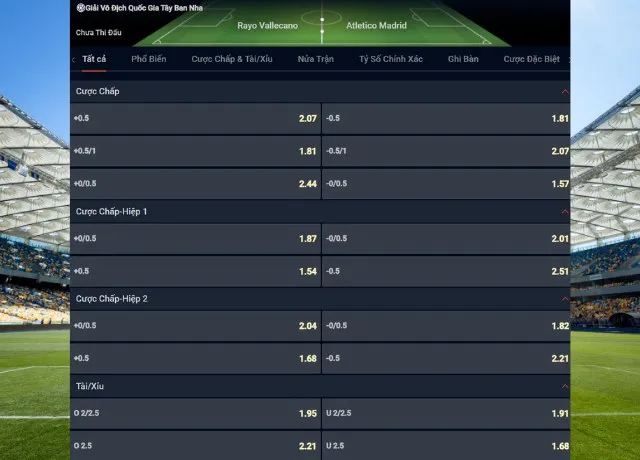Open the Cược Chấp & Tài/Xỉu tab
Viewport: 640px width, 460px height.
tap(231, 60)
